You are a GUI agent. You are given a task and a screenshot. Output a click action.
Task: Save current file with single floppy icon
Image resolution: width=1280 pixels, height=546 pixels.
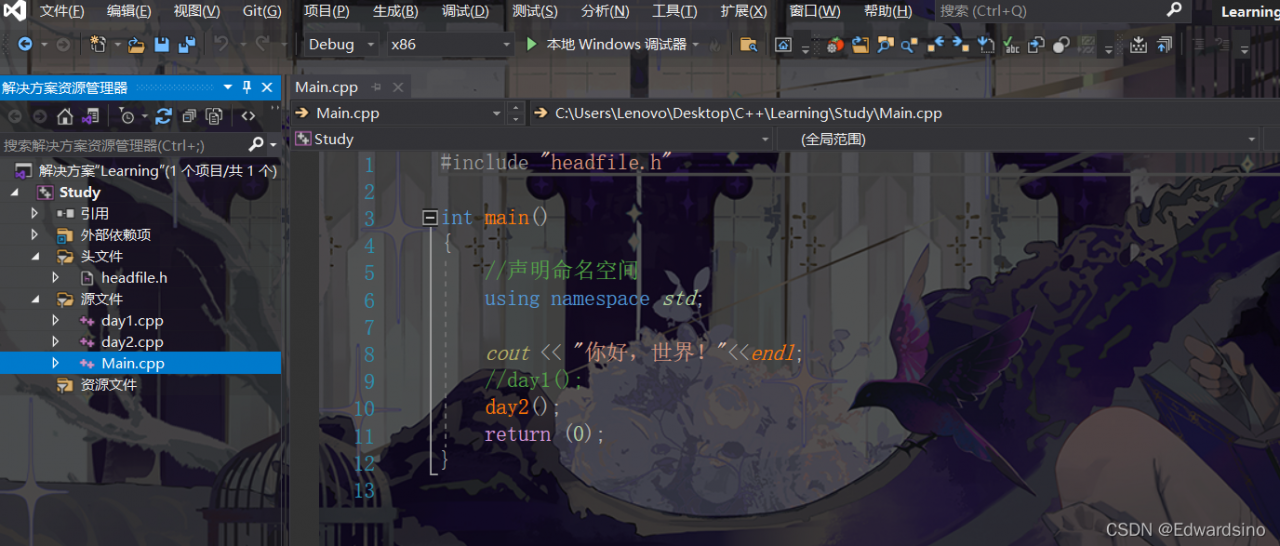coord(160,45)
